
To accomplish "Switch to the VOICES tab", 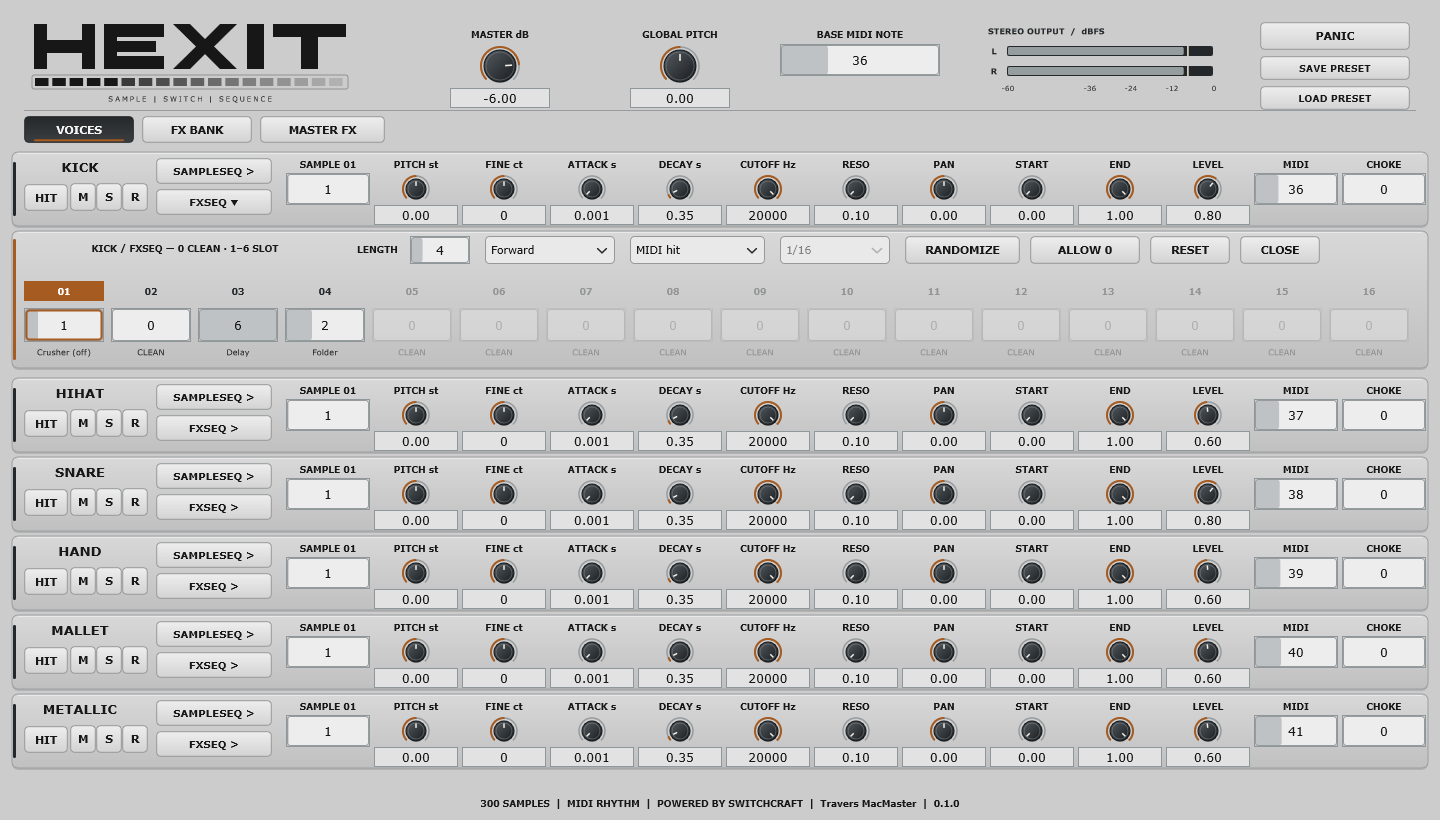I will pos(79,130).
